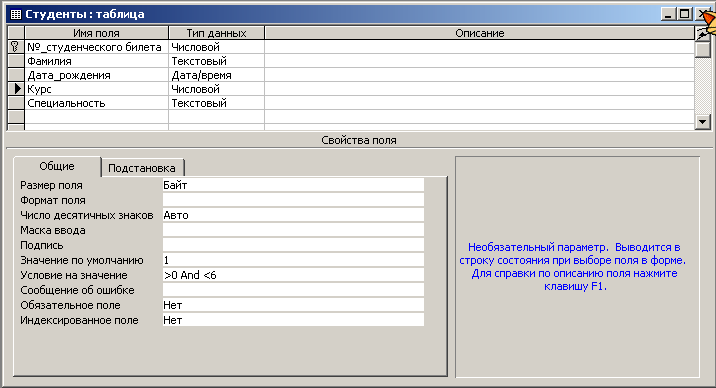Click the Числовой data type of Курс
716x388 pixels.
point(216,89)
